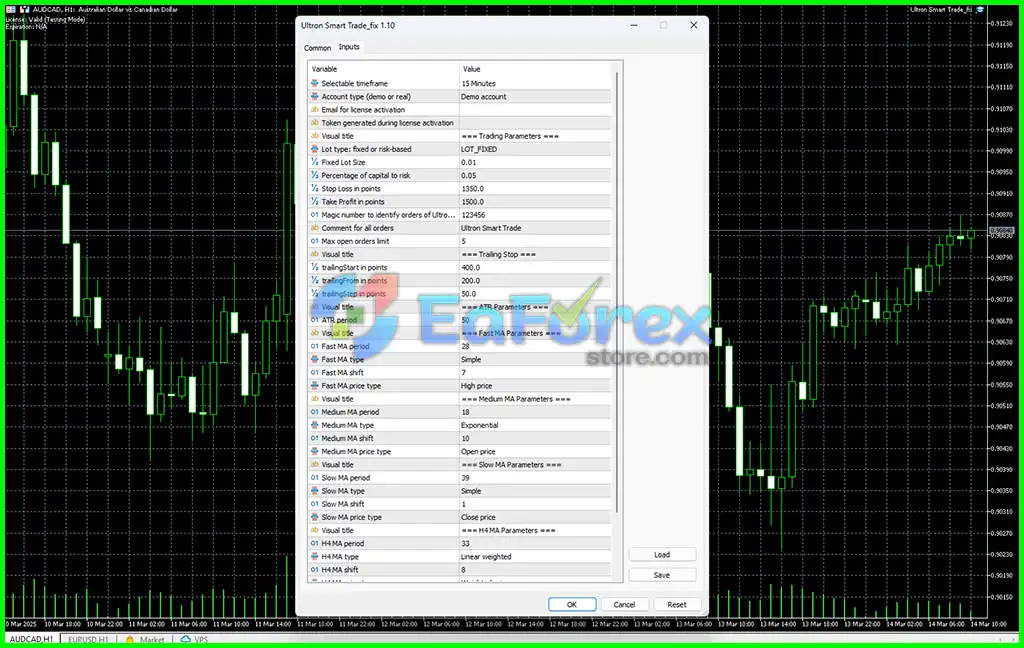This screenshot has height=648, width=1024.
Task: Switch to the AUDCAD,H1 chart tab
Action: 31,640
